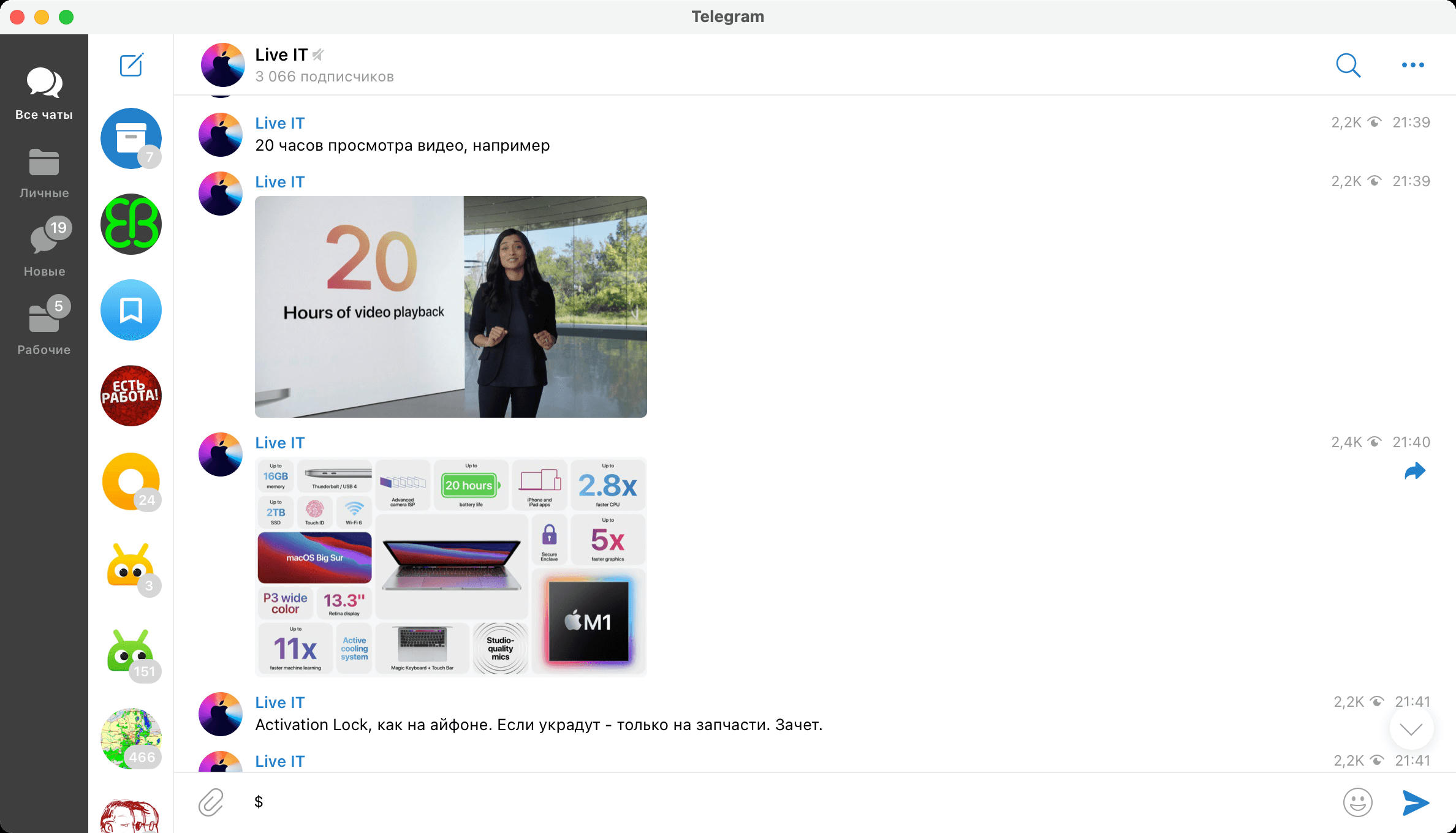Open the M1 MacBook features infographic image
The height and width of the screenshot is (833, 1456).
pyautogui.click(x=451, y=567)
